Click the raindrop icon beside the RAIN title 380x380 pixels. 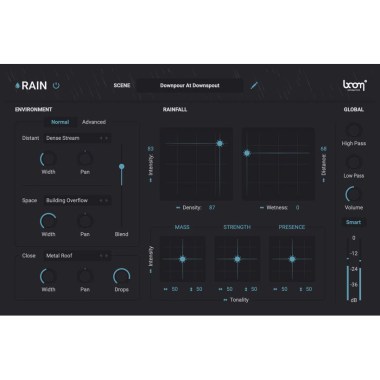17,86
